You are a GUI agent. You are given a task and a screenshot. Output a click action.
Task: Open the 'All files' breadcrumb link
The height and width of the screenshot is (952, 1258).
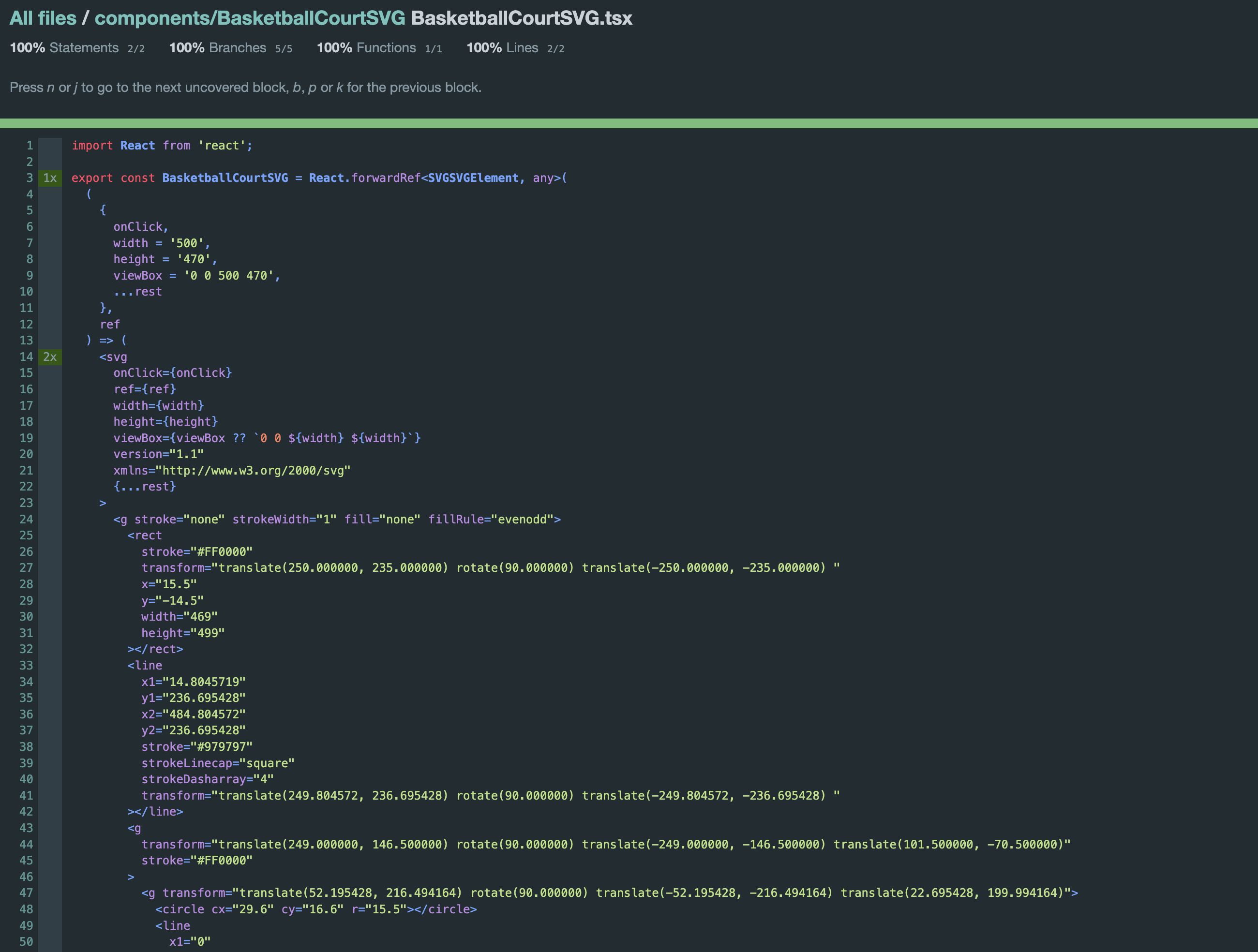pyautogui.click(x=43, y=18)
